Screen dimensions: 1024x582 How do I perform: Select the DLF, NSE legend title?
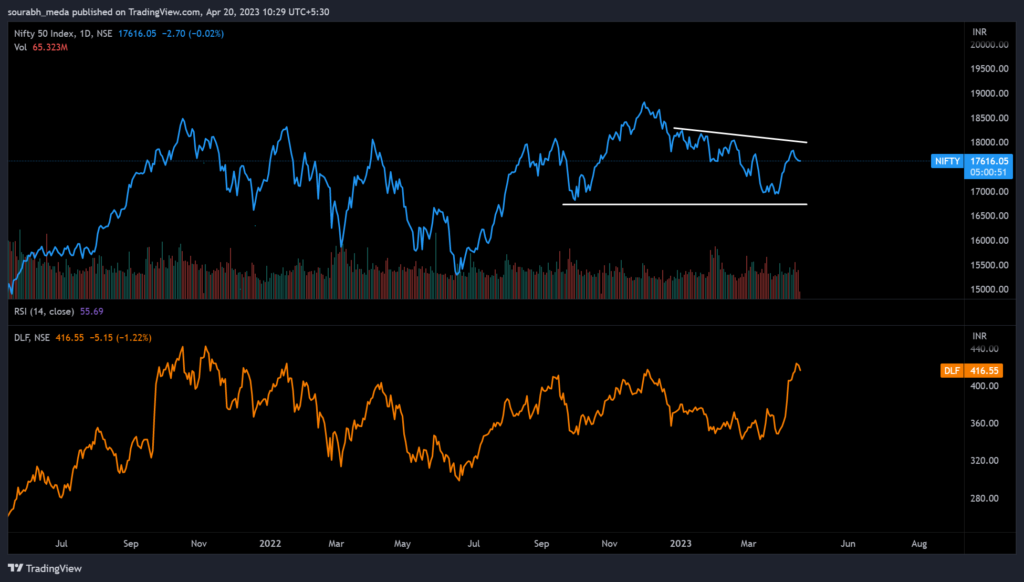(32, 338)
